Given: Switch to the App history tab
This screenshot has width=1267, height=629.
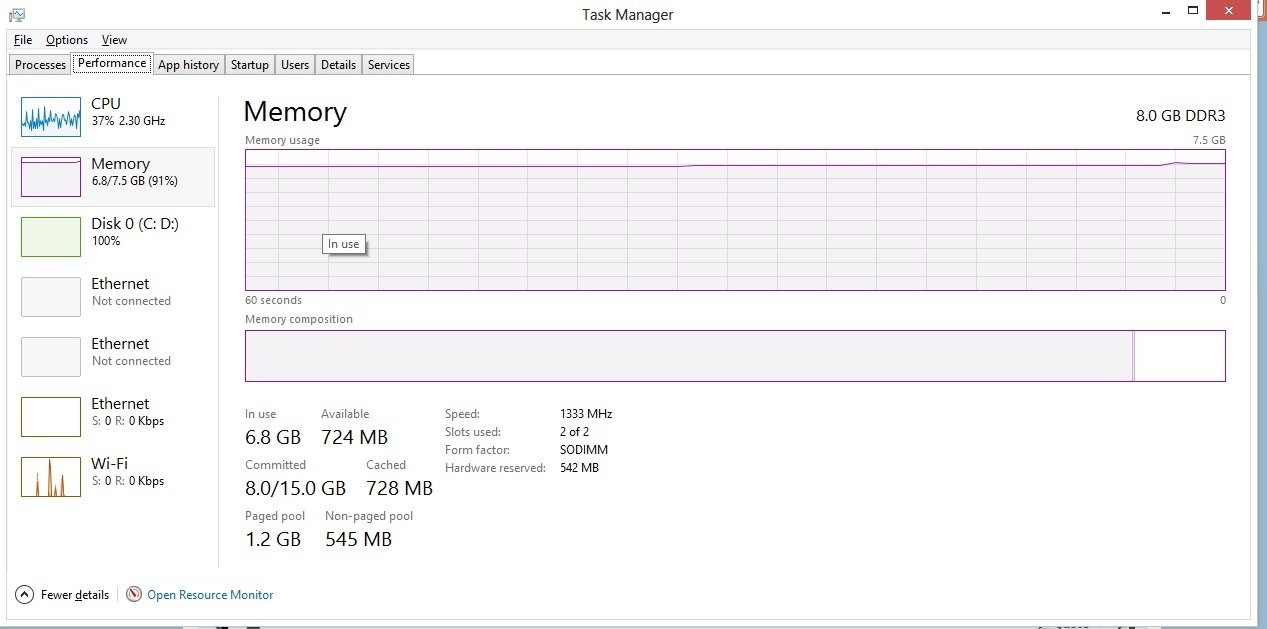Looking at the screenshot, I should tap(188, 65).
